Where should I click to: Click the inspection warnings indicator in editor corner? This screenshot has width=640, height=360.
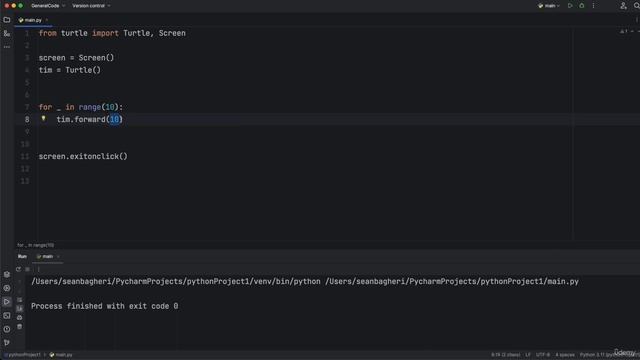point(624,31)
